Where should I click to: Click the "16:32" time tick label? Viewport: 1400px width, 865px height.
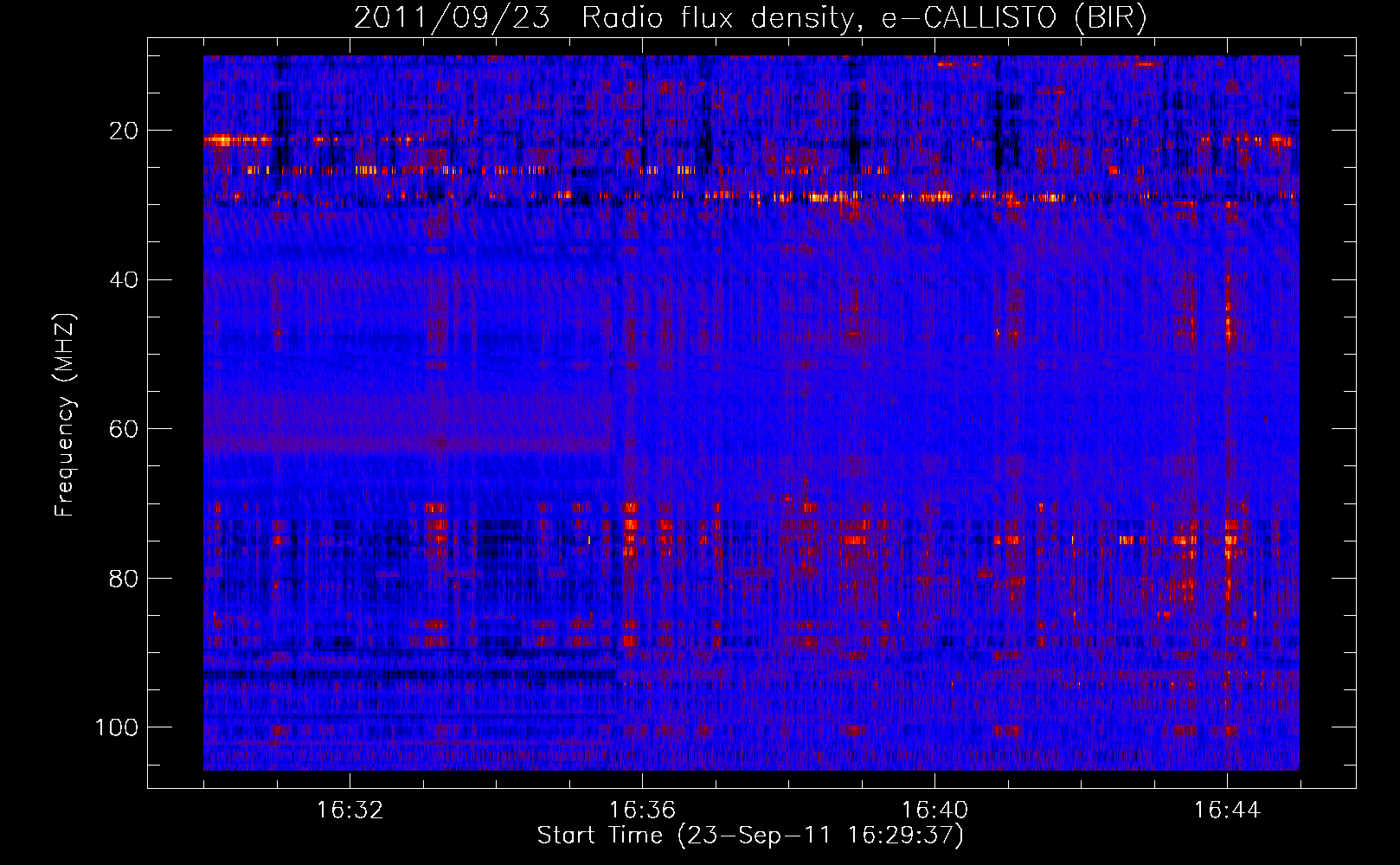(350, 811)
